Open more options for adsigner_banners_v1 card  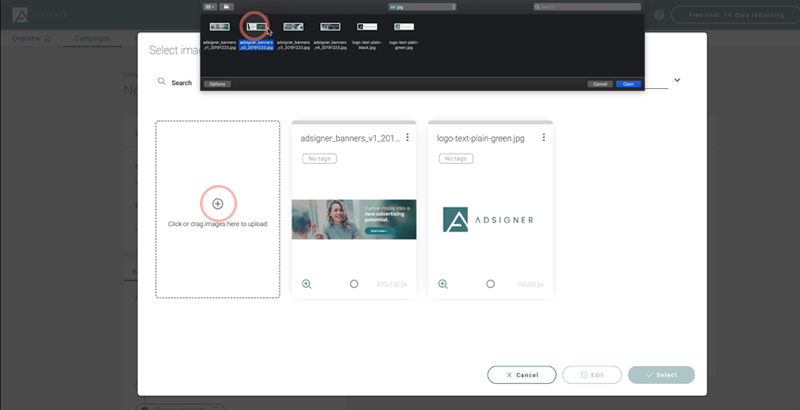[x=407, y=137]
